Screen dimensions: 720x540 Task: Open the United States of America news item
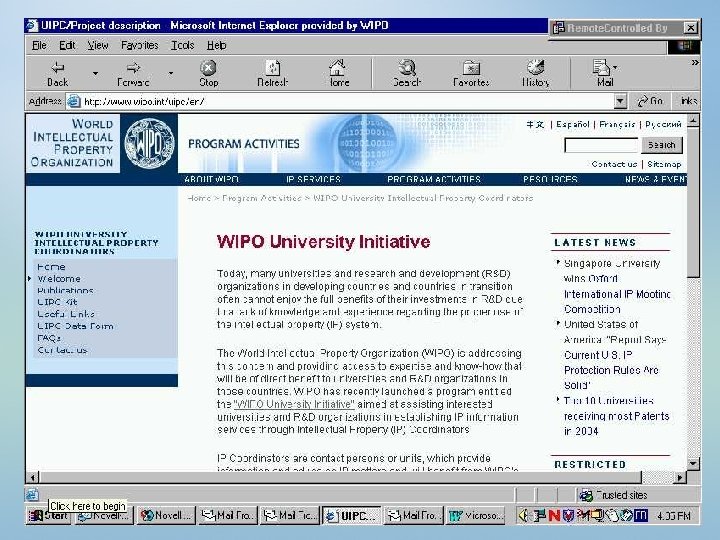pyautogui.click(x=614, y=354)
